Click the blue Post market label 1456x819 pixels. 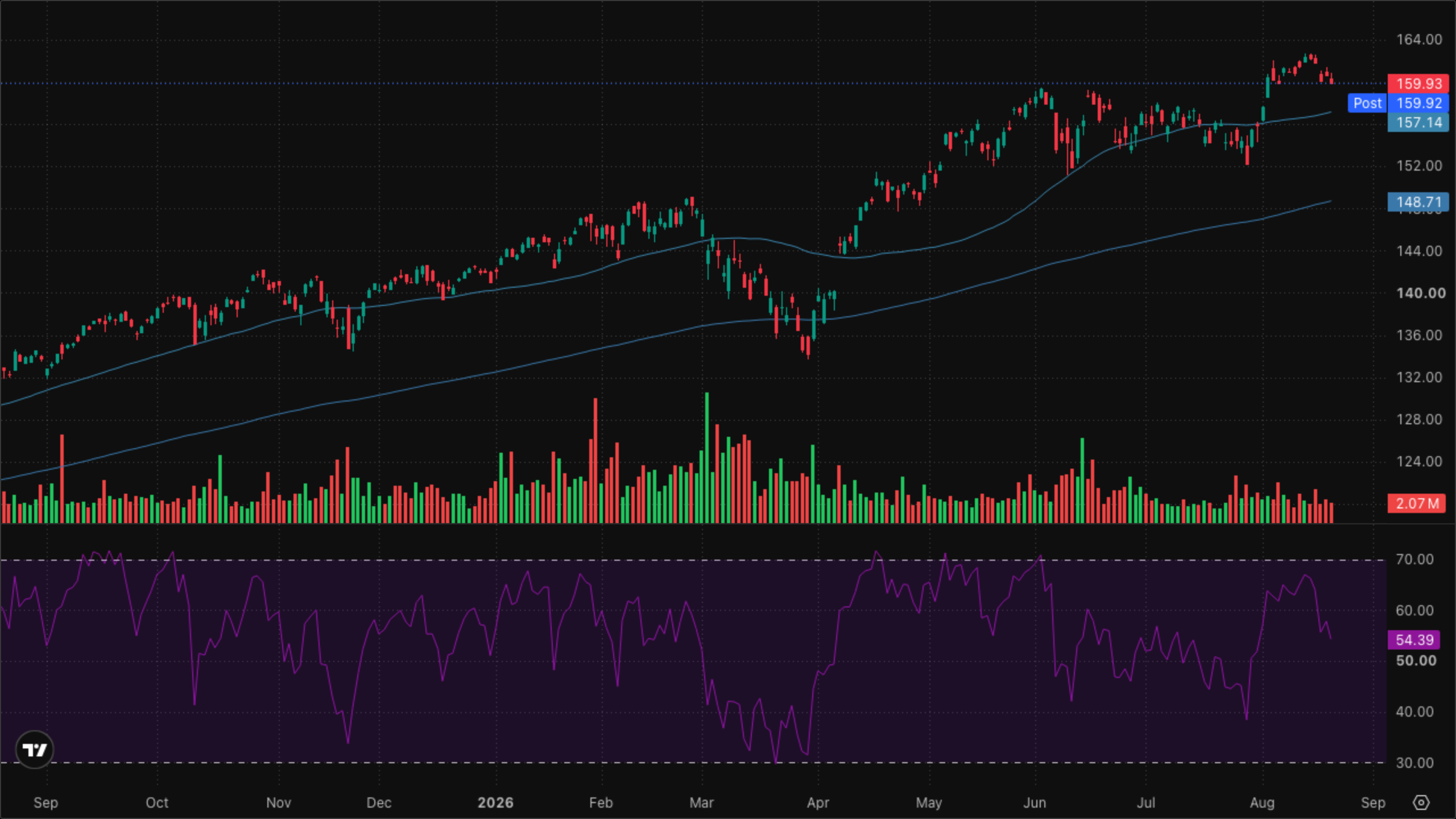pos(1367,103)
